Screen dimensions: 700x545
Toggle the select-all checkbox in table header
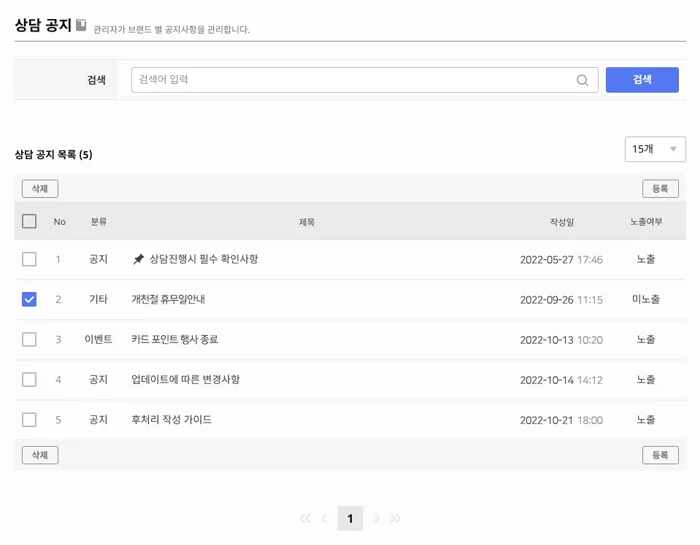click(29, 221)
